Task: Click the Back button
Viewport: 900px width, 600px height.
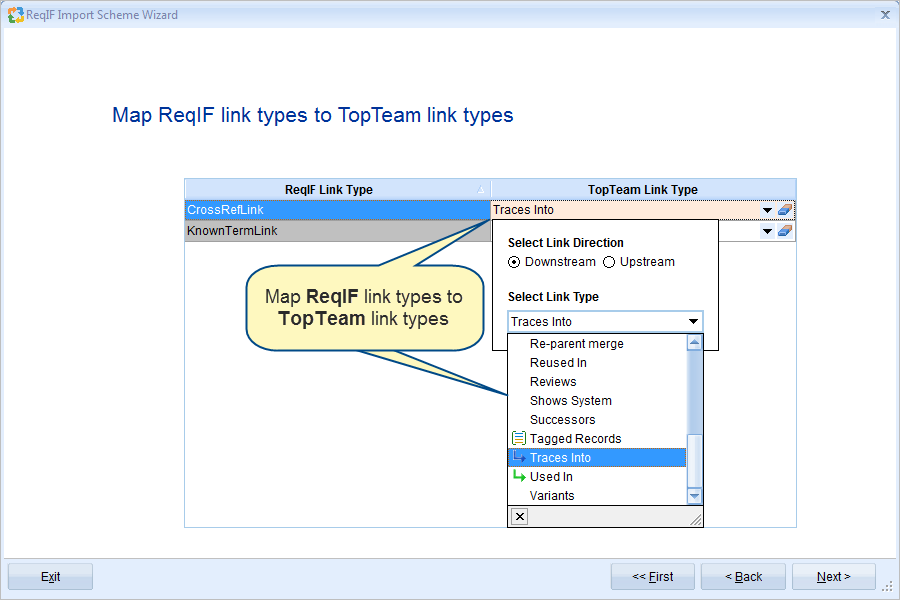Action: pyautogui.click(x=743, y=576)
